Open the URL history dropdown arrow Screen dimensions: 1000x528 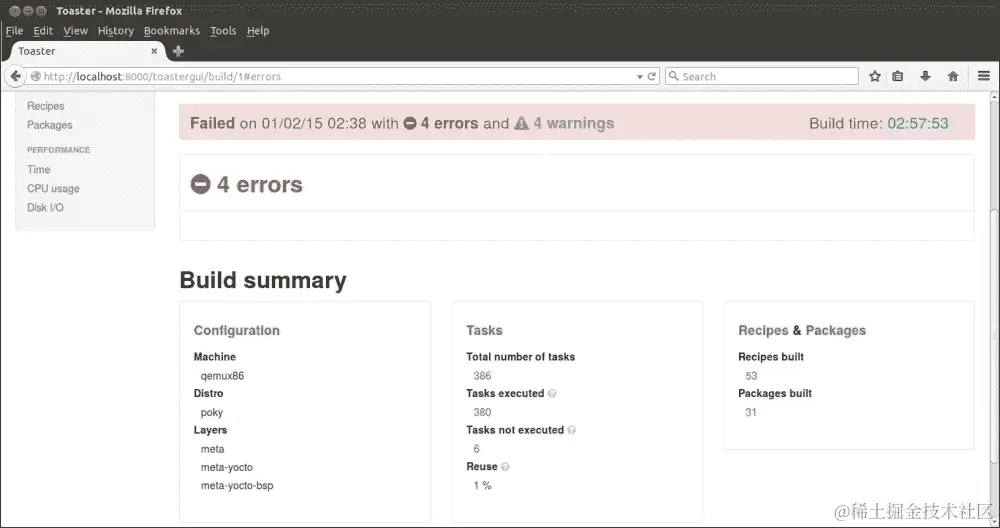640,77
